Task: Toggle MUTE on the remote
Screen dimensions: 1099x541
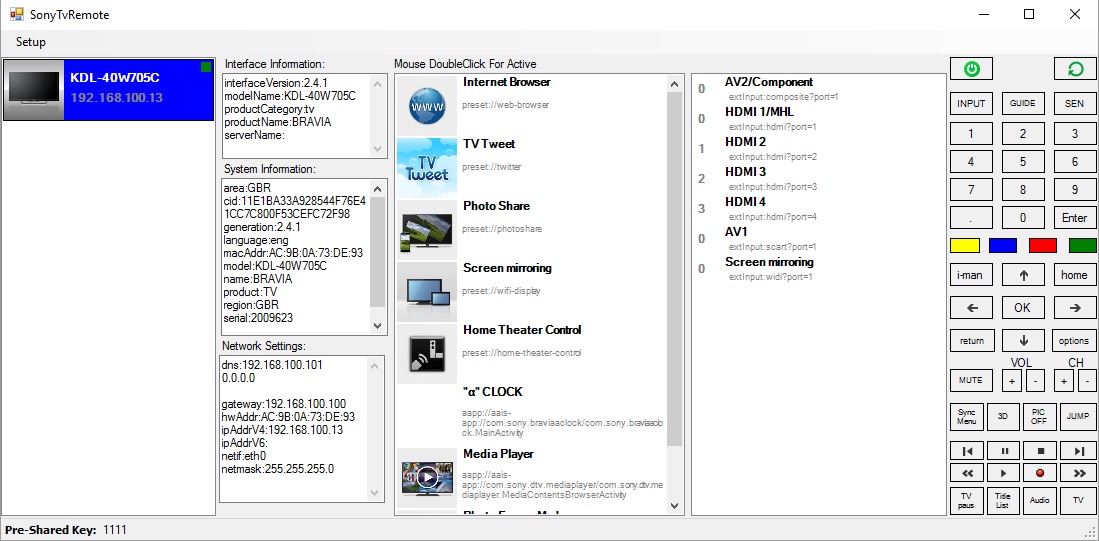Action: coord(970,381)
